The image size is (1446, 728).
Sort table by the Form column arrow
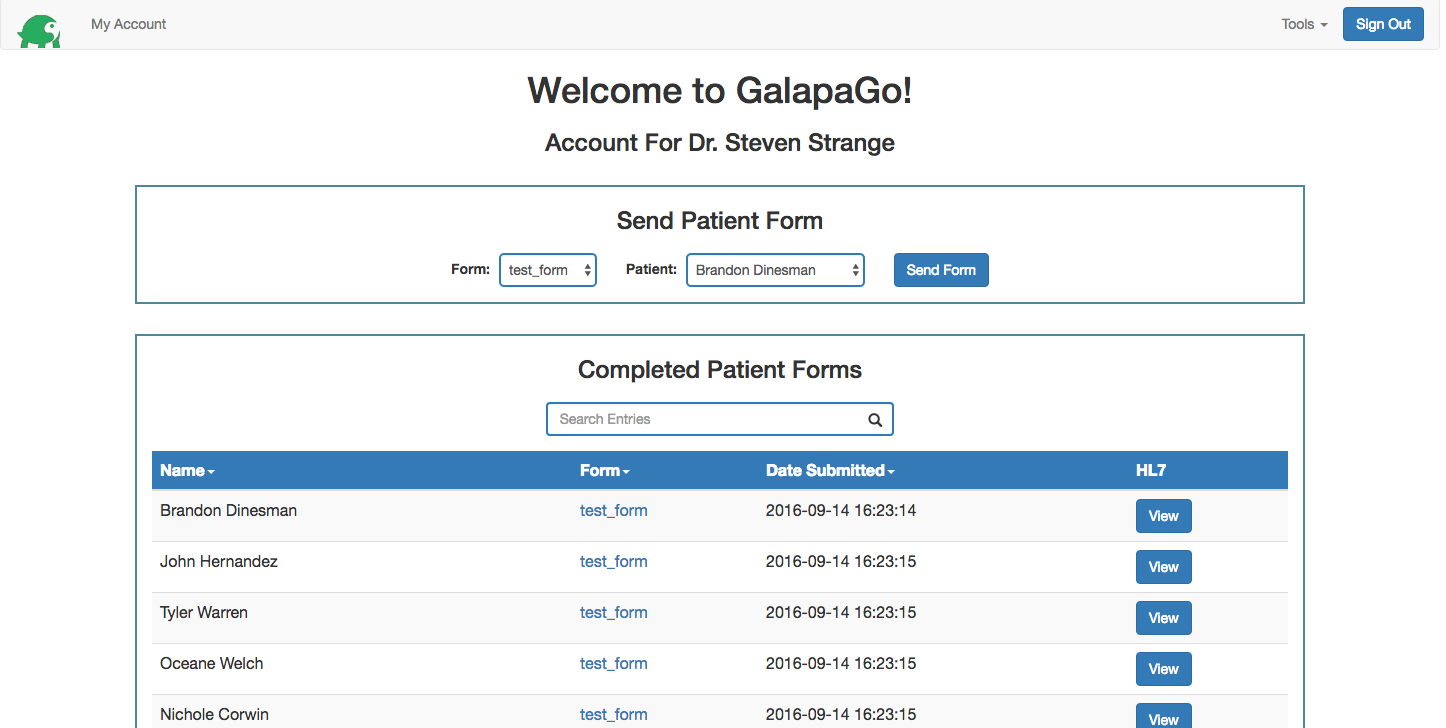coord(627,470)
